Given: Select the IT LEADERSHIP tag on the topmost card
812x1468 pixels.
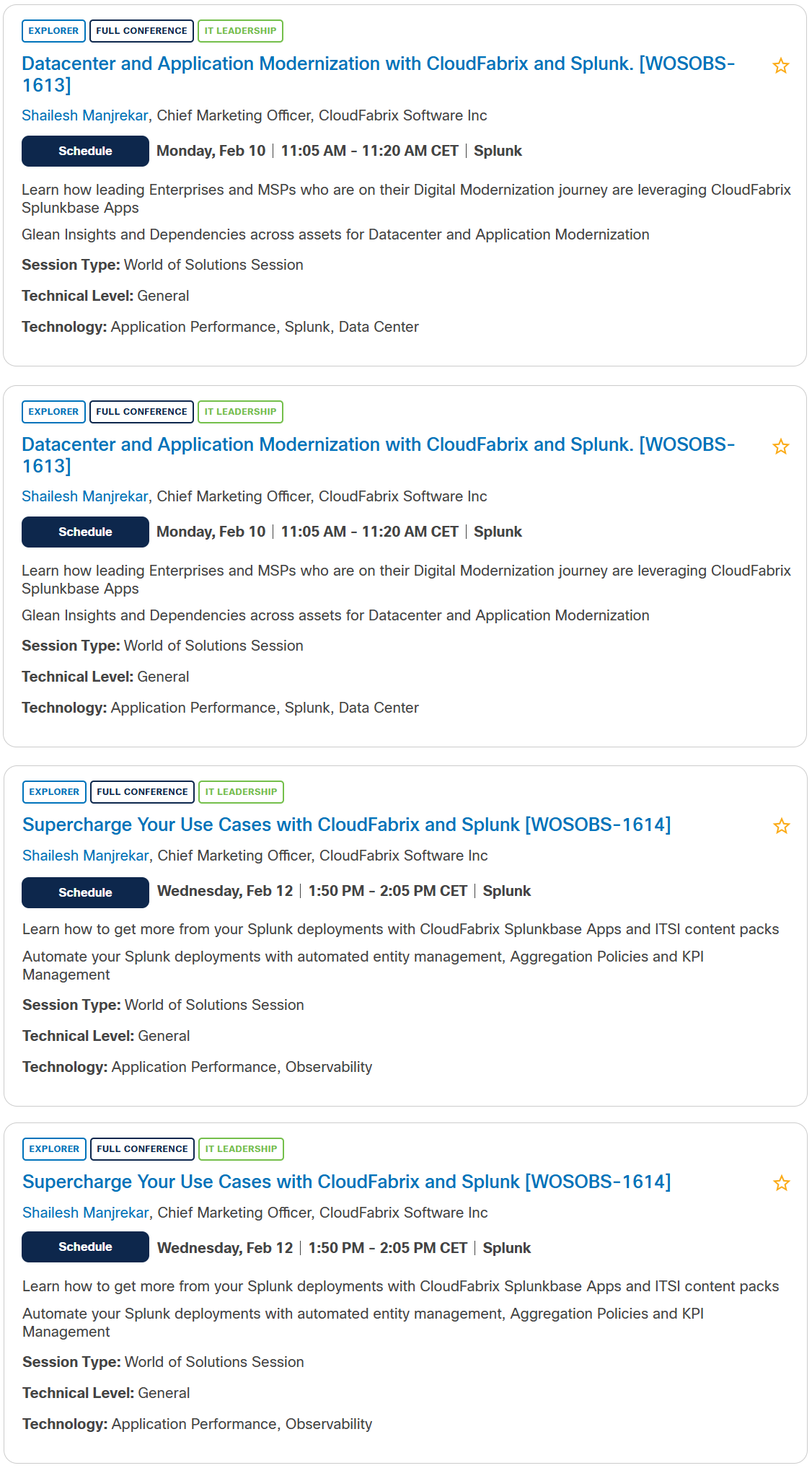Looking at the screenshot, I should pyautogui.click(x=240, y=31).
